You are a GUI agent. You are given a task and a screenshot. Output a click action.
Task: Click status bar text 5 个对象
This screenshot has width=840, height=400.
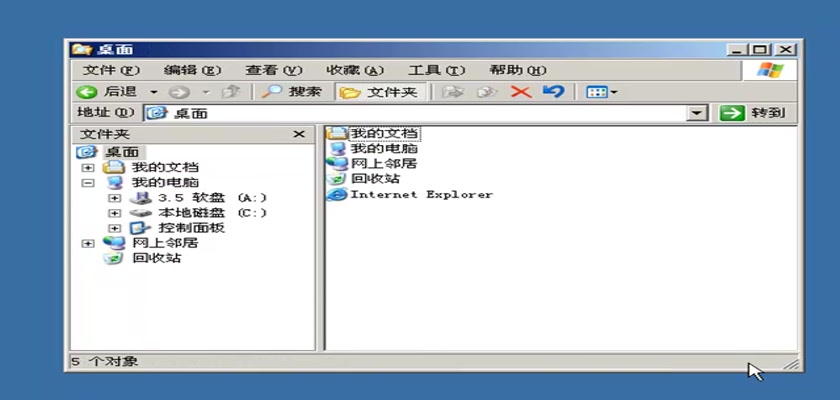[104, 361]
